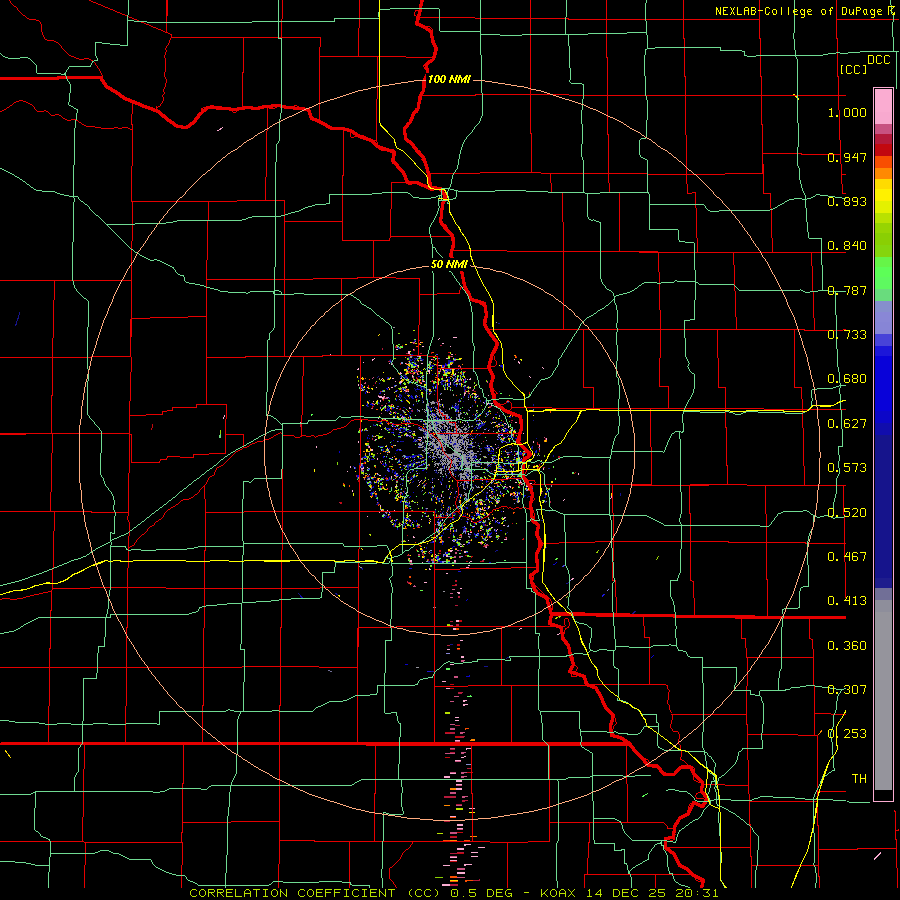Screen dimensions: 900x900
Task: Click the NEXLAB-College of DuPage credit text
Action: click(x=806, y=11)
